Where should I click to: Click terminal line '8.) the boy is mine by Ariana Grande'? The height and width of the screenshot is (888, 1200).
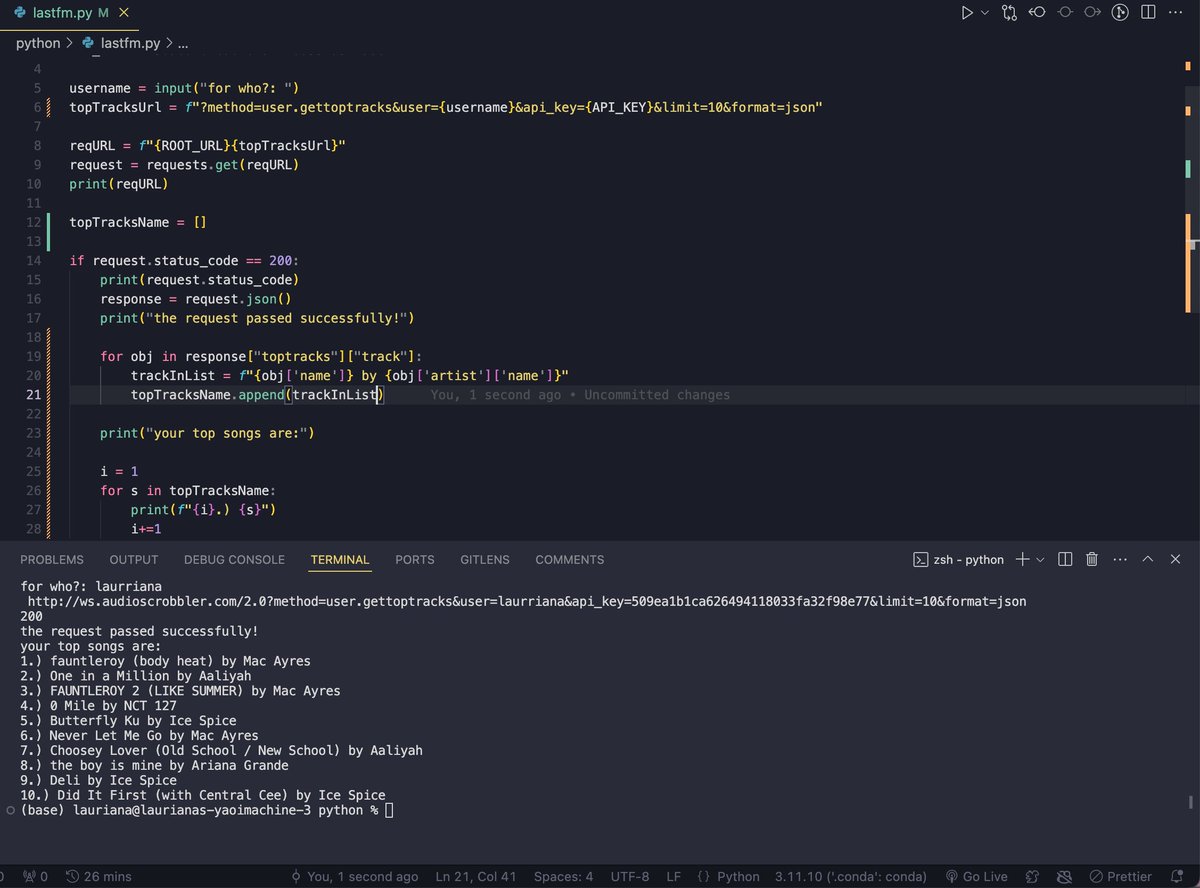pyautogui.click(x=154, y=765)
